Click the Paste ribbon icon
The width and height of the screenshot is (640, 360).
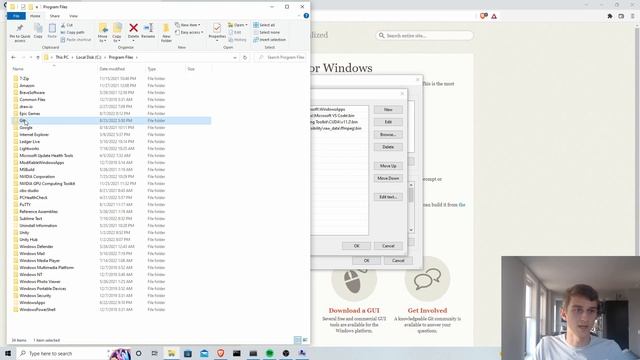pyautogui.click(x=52, y=31)
